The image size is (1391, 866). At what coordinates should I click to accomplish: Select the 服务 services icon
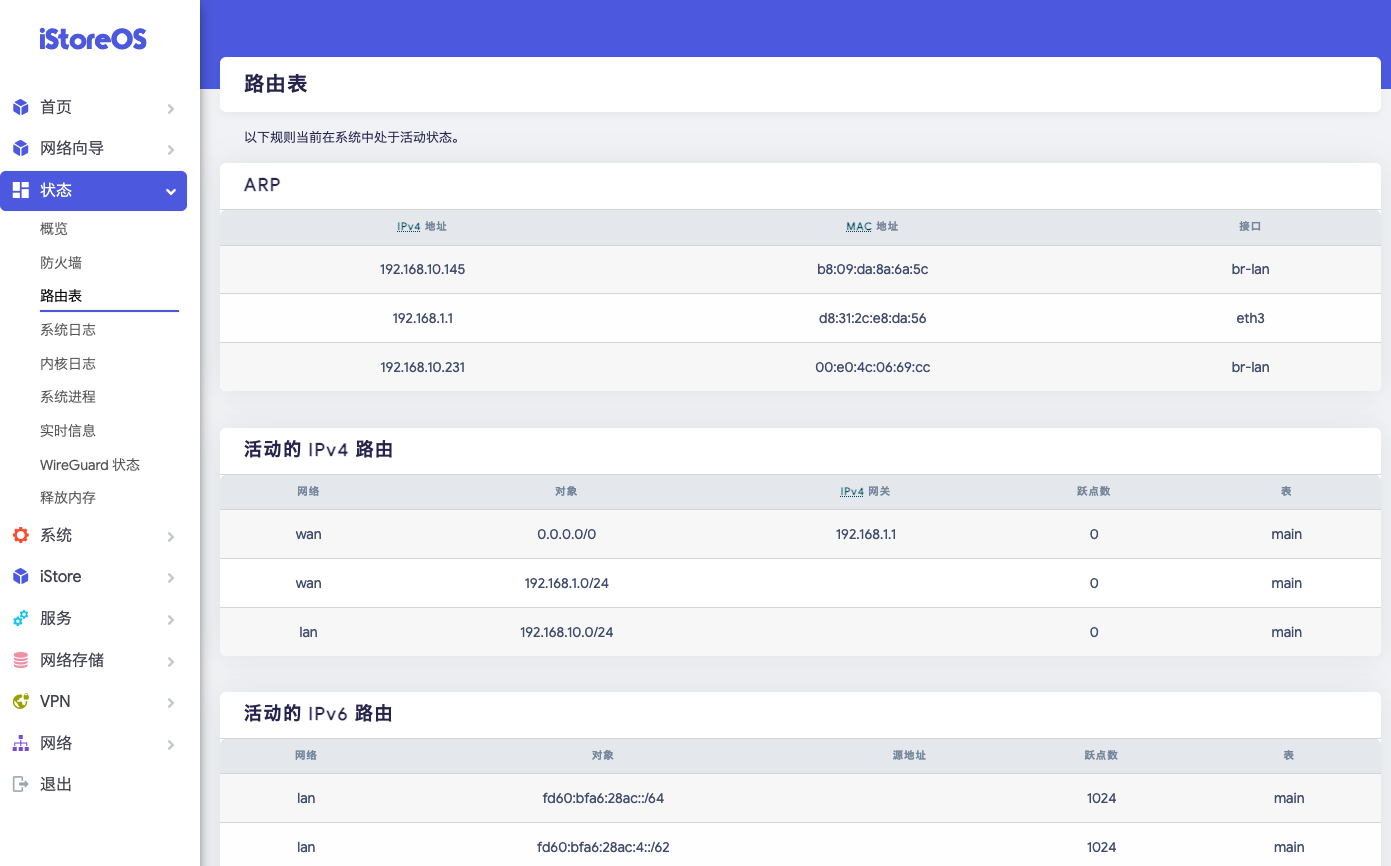[x=19, y=618]
